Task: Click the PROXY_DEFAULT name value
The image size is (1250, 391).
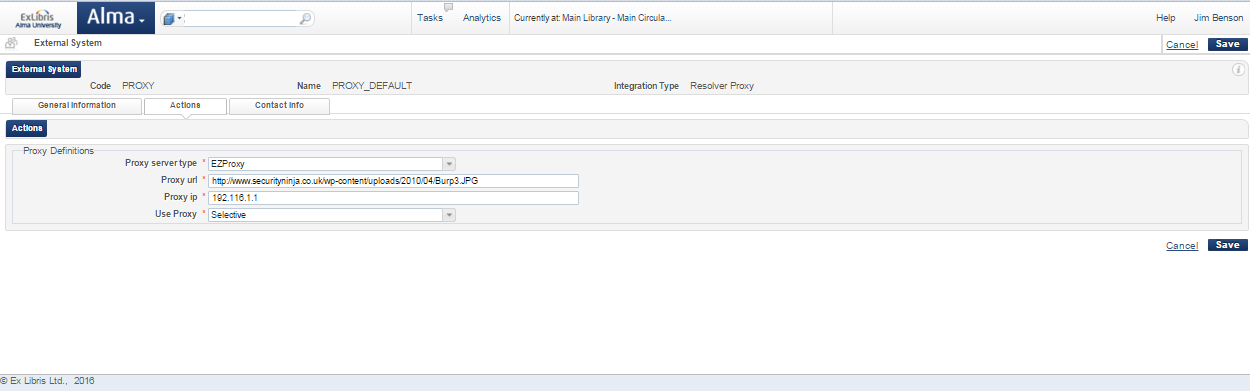Action: (x=372, y=86)
